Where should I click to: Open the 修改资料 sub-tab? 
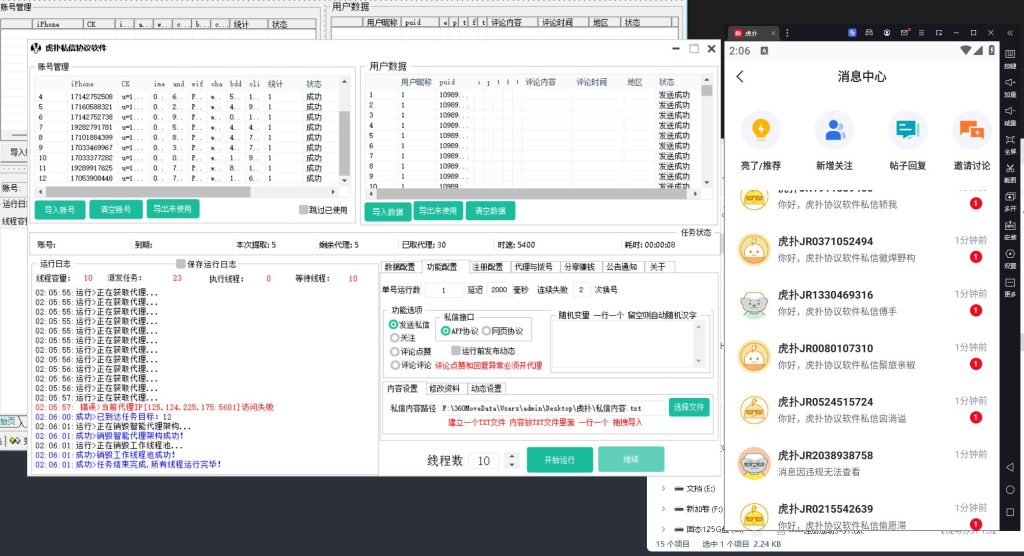pyautogui.click(x=443, y=388)
